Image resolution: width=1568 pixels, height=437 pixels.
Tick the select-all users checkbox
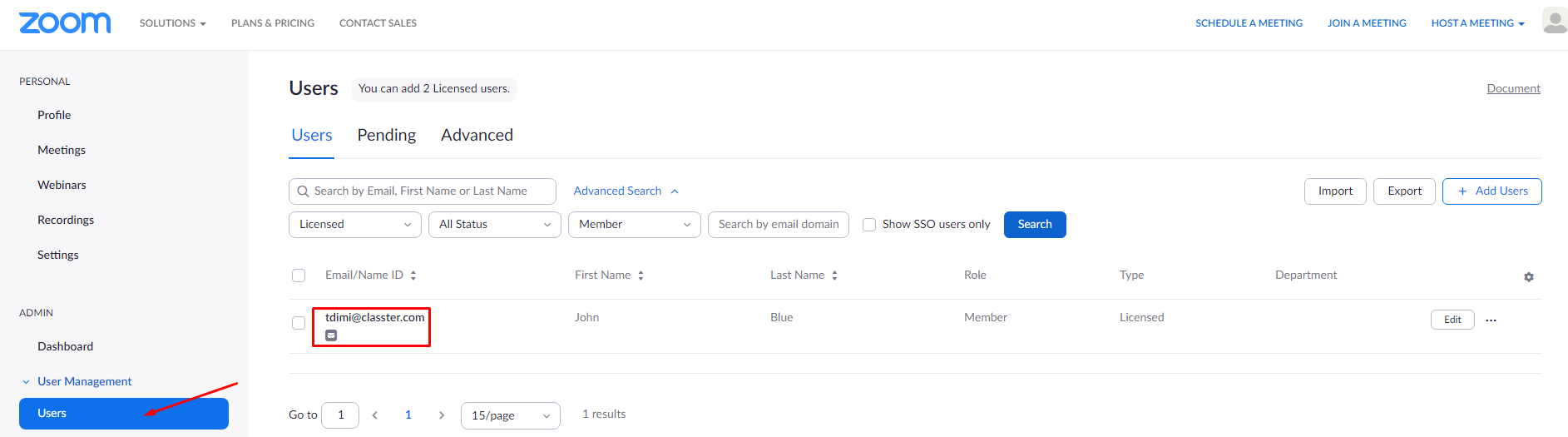click(x=299, y=276)
